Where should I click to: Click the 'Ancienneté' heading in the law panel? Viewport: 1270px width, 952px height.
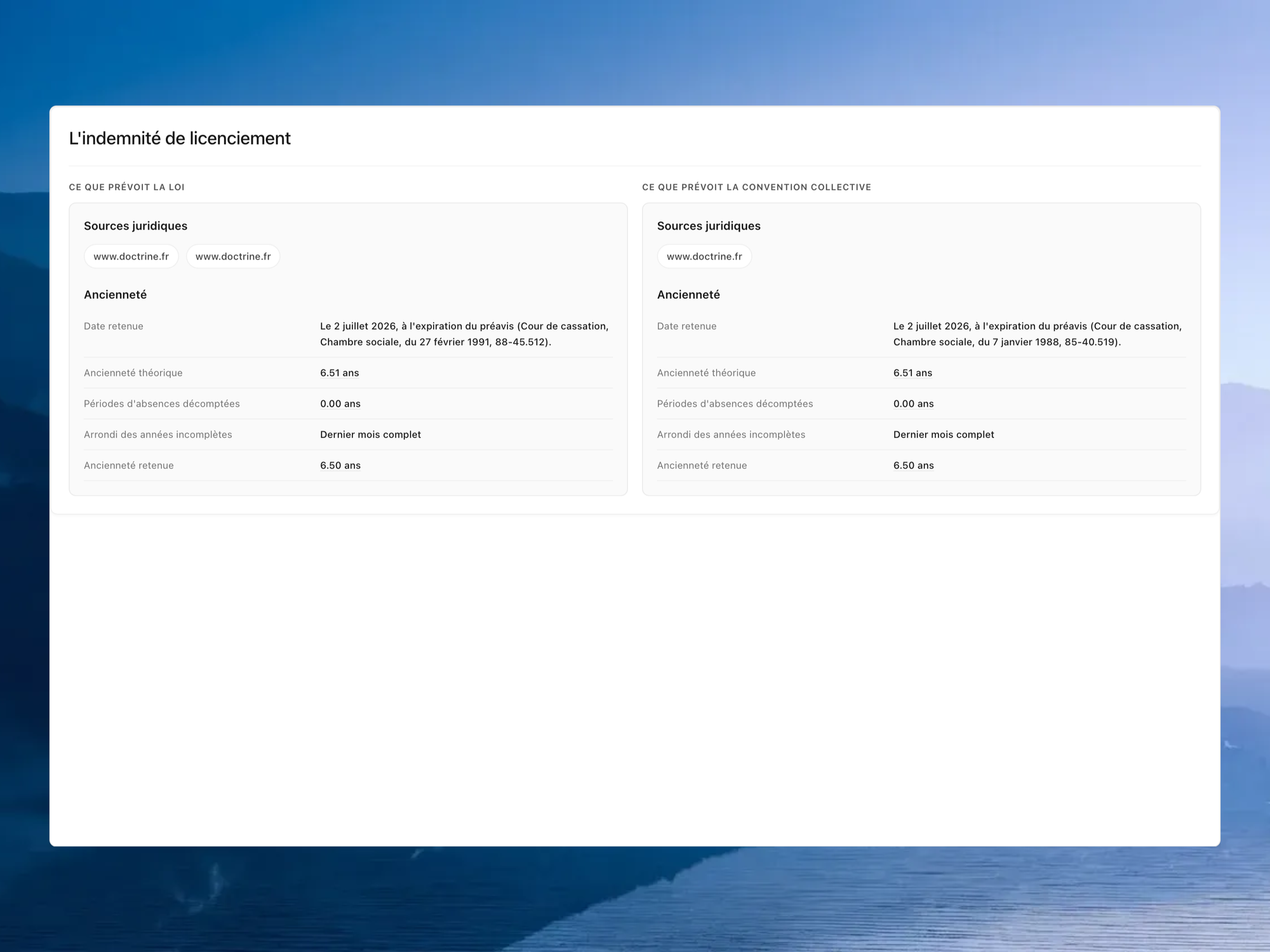115,294
